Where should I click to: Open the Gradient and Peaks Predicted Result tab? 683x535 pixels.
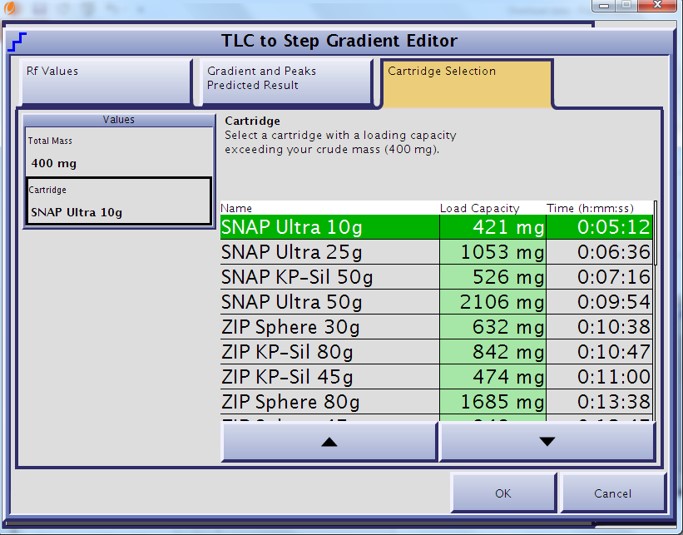tap(285, 81)
